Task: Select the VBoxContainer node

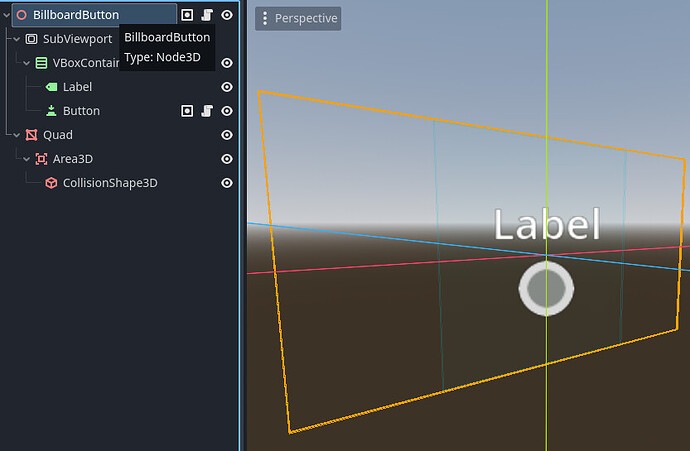Action: point(86,63)
